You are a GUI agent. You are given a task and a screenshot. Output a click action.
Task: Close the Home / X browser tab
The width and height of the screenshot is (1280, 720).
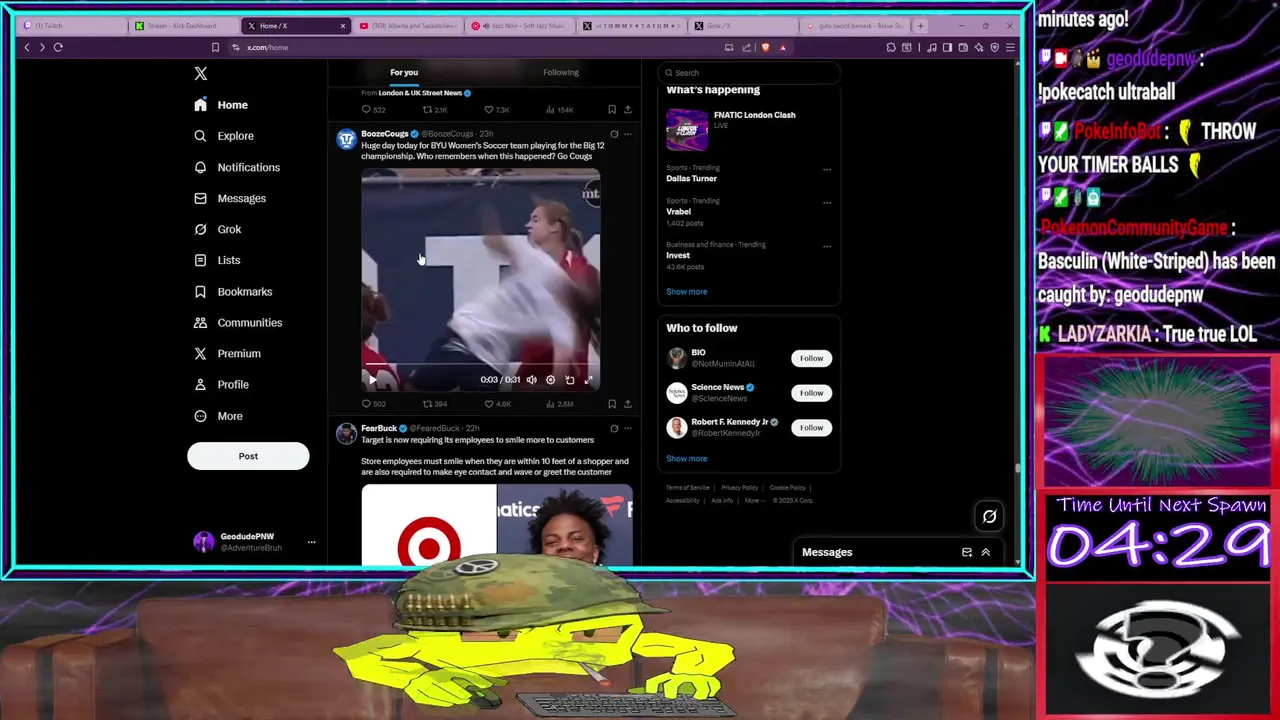pos(343,26)
